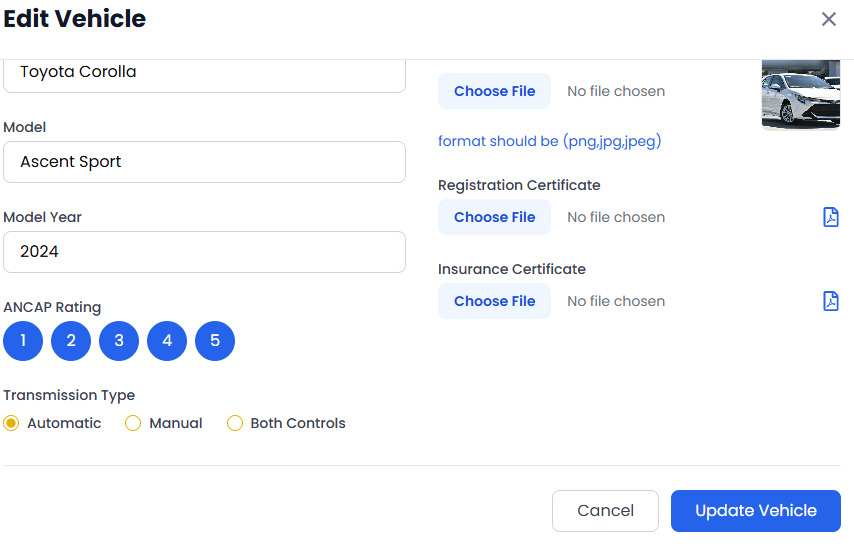
Task: Click the white car thumbnail image
Action: pyautogui.click(x=800, y=94)
